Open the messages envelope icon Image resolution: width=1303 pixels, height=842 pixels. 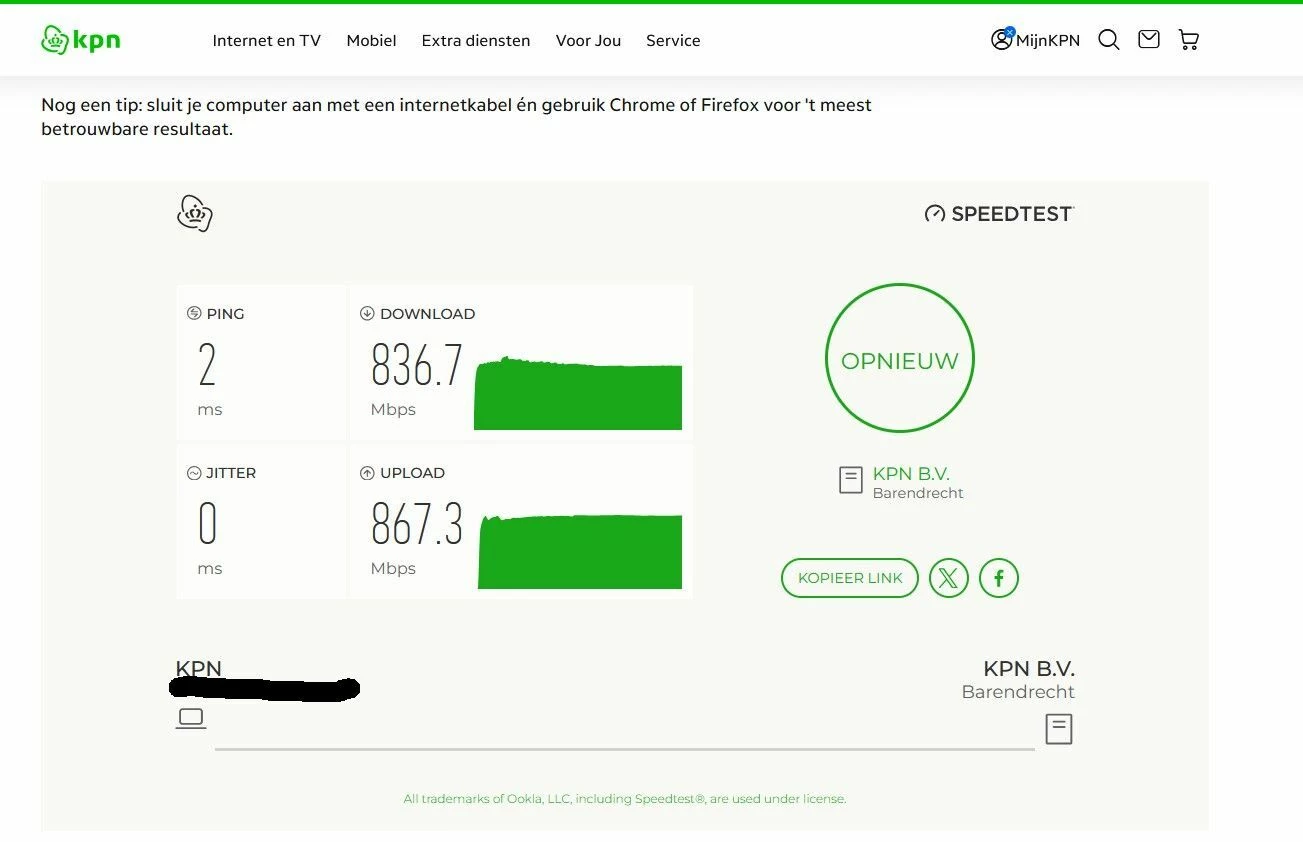pyautogui.click(x=1148, y=39)
